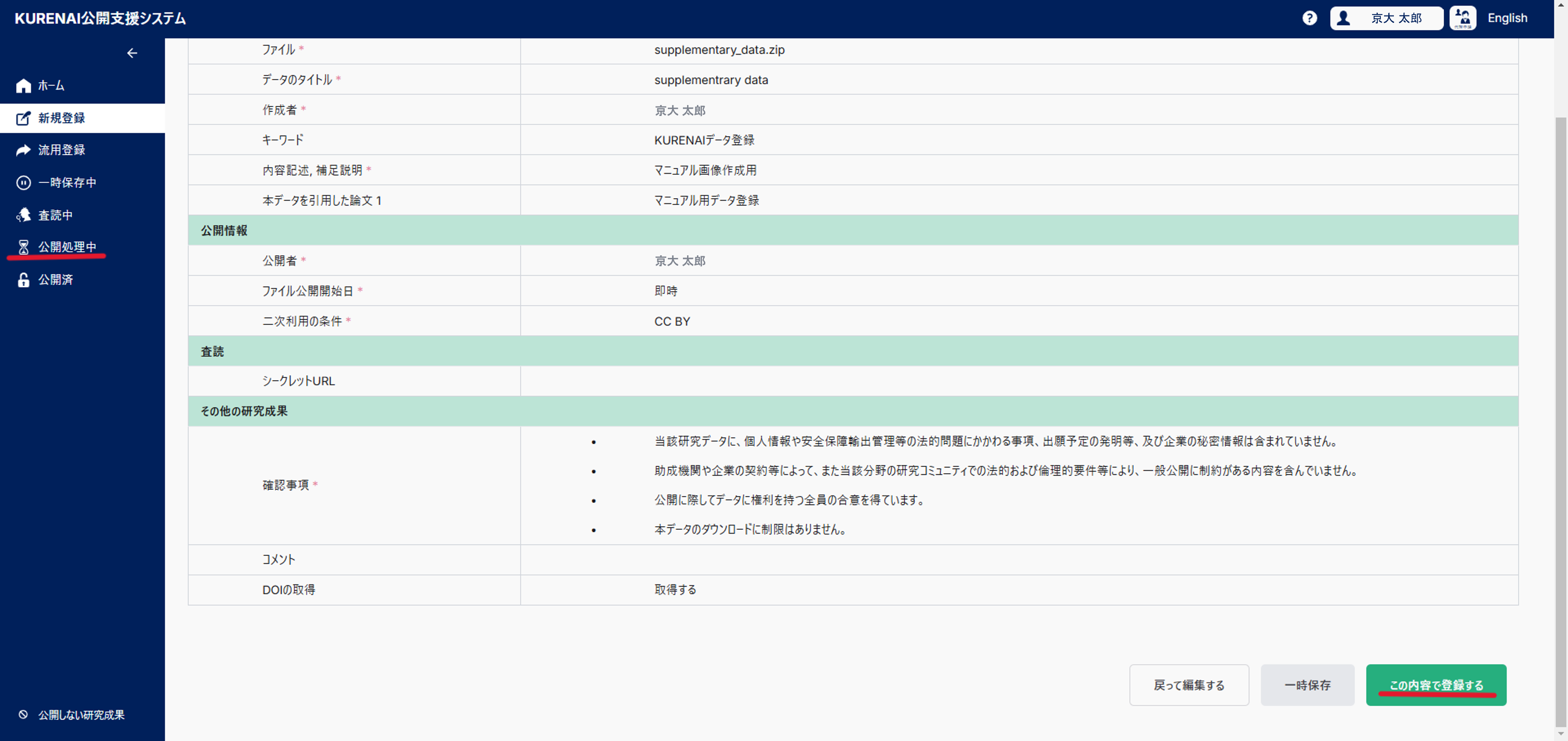The width and height of the screenshot is (1568, 741).
Task: Click the 公開者 value 京大 太郎
Action: 680,261
